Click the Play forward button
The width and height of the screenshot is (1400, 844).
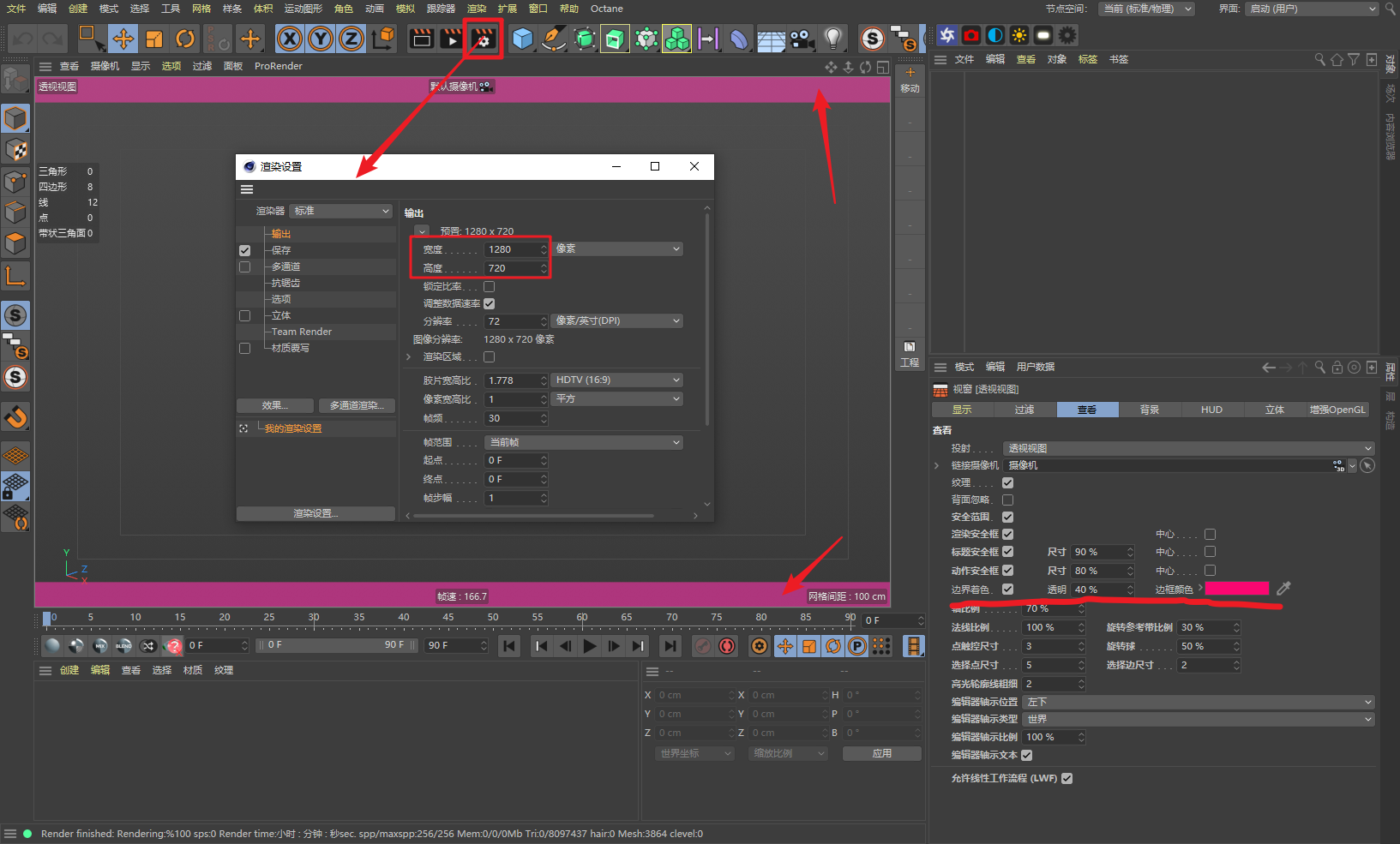(590, 646)
